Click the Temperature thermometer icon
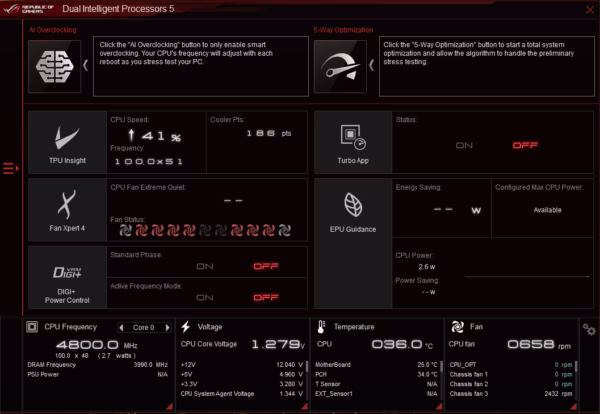600x414 pixels. (x=321, y=327)
